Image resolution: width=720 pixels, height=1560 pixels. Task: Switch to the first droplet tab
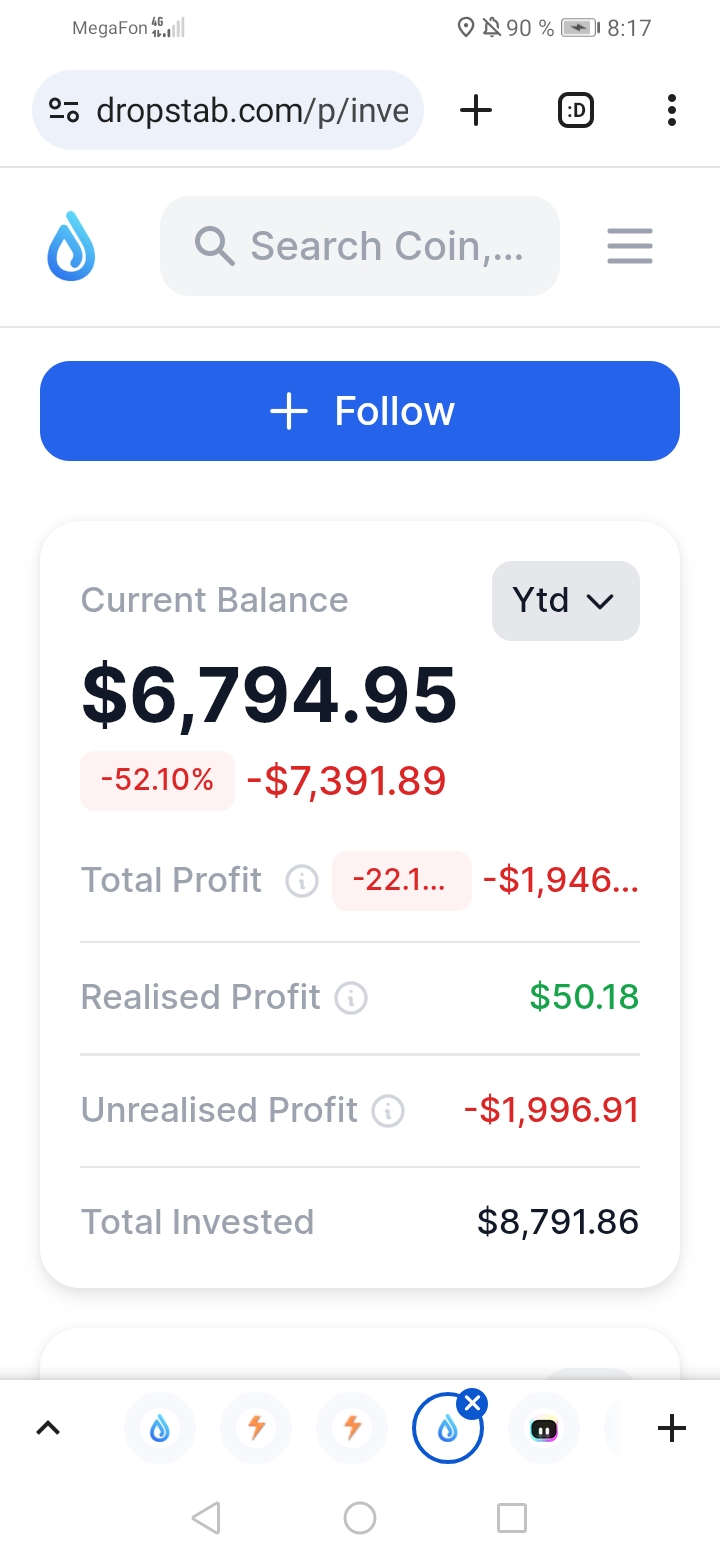[x=160, y=1429]
